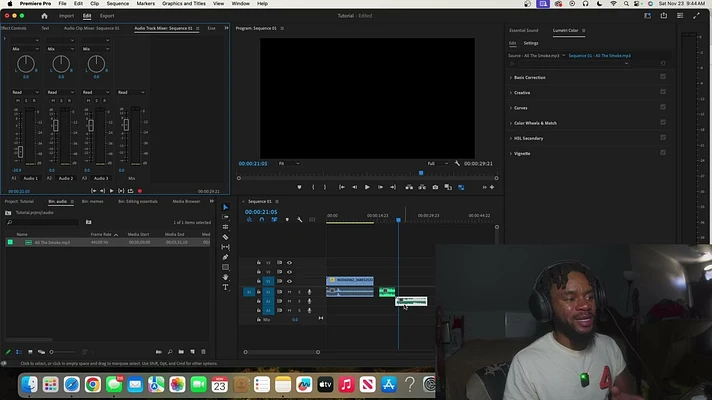The image size is (712, 400).
Task: Select the Razor tool
Action: tap(225, 237)
